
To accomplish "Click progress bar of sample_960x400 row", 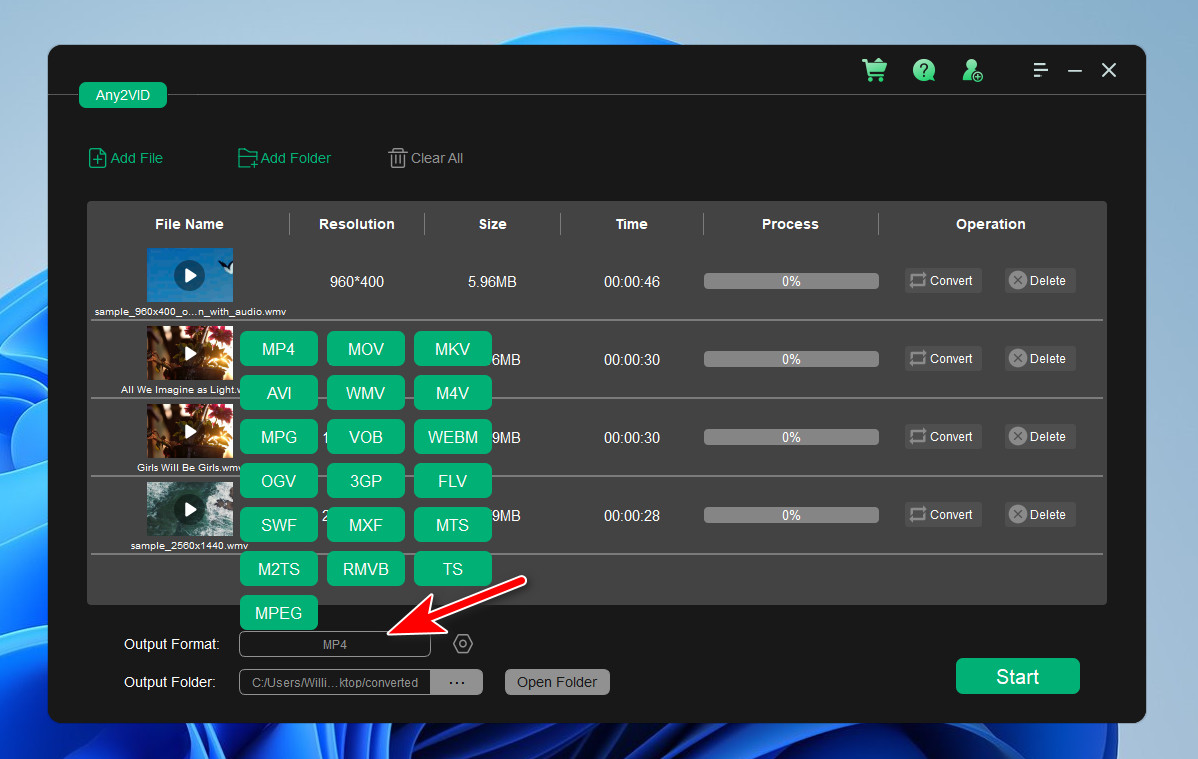I will coord(791,281).
